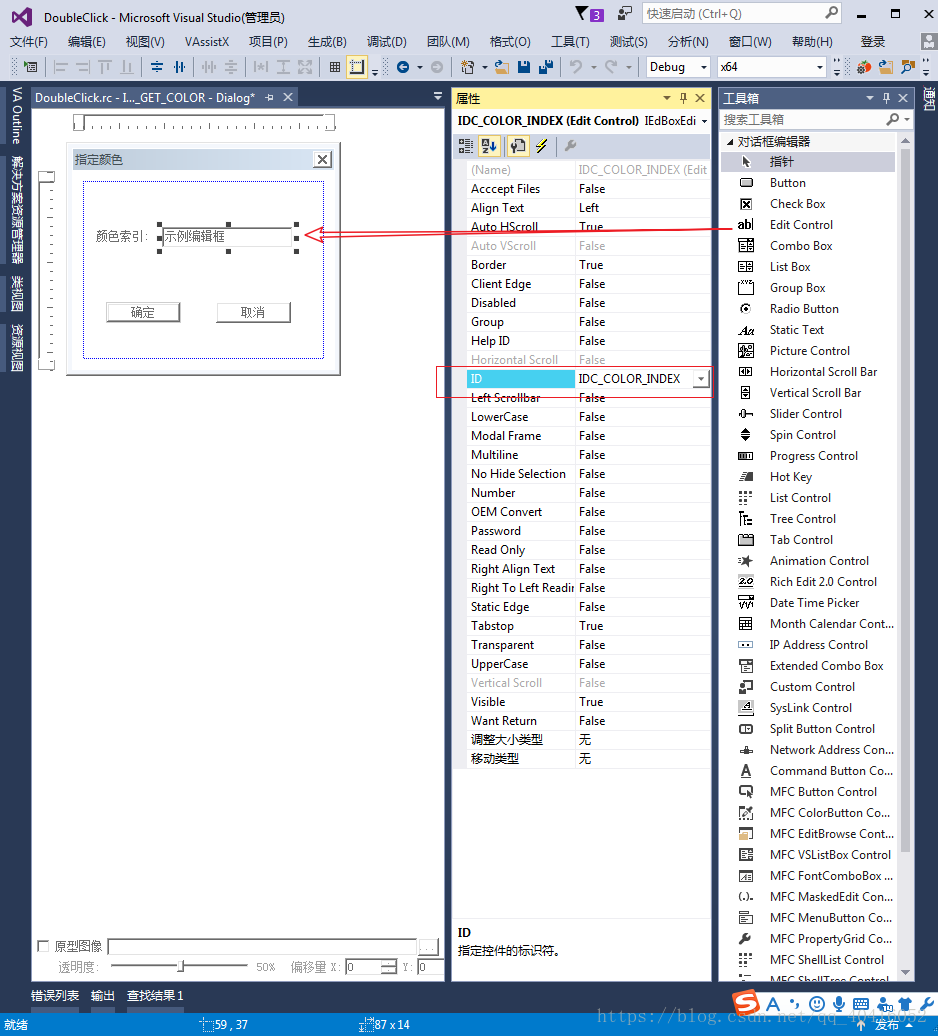Click the Control Events lightning icon
The width and height of the screenshot is (938, 1036).
tap(542, 146)
